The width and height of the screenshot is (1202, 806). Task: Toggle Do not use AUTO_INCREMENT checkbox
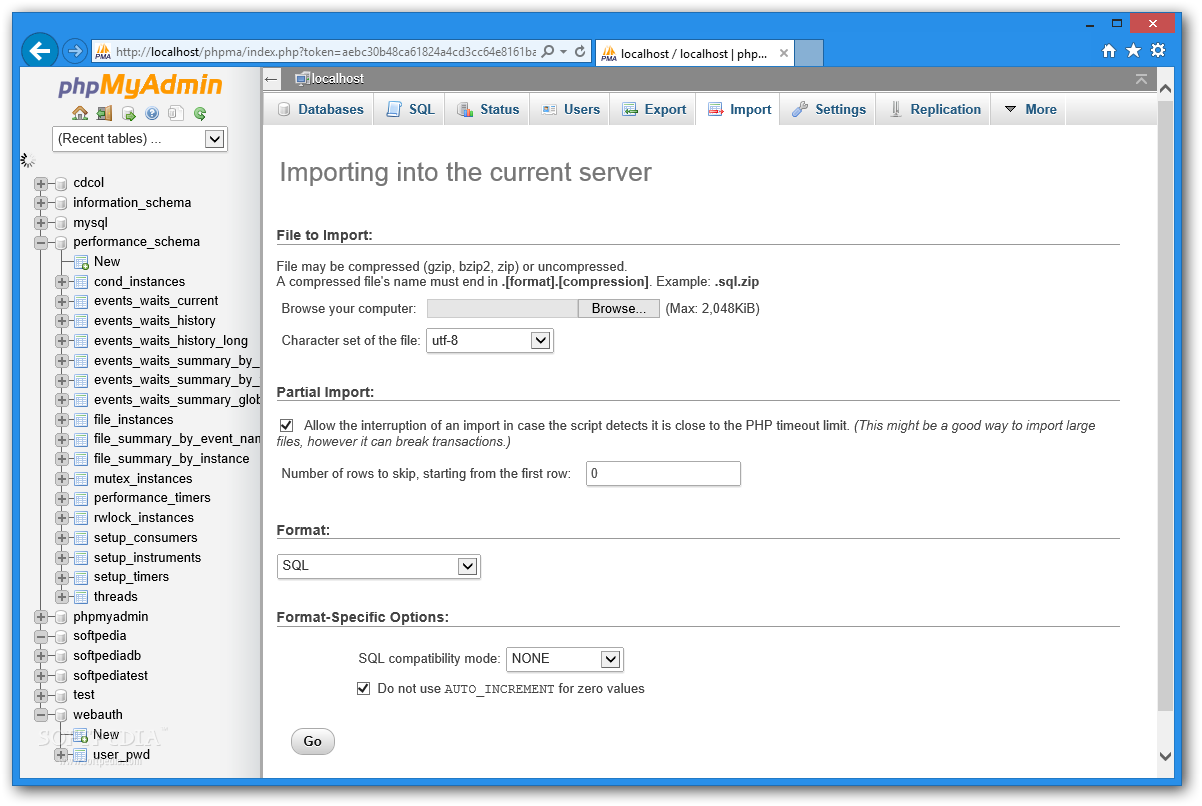coord(364,688)
